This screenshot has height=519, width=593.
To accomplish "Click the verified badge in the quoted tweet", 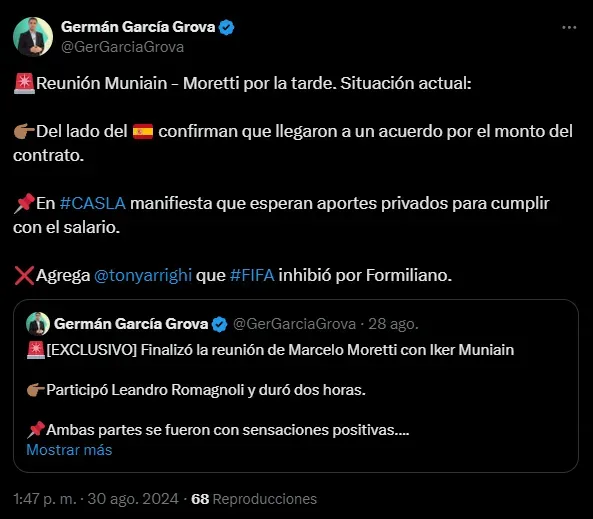I will pos(220,324).
